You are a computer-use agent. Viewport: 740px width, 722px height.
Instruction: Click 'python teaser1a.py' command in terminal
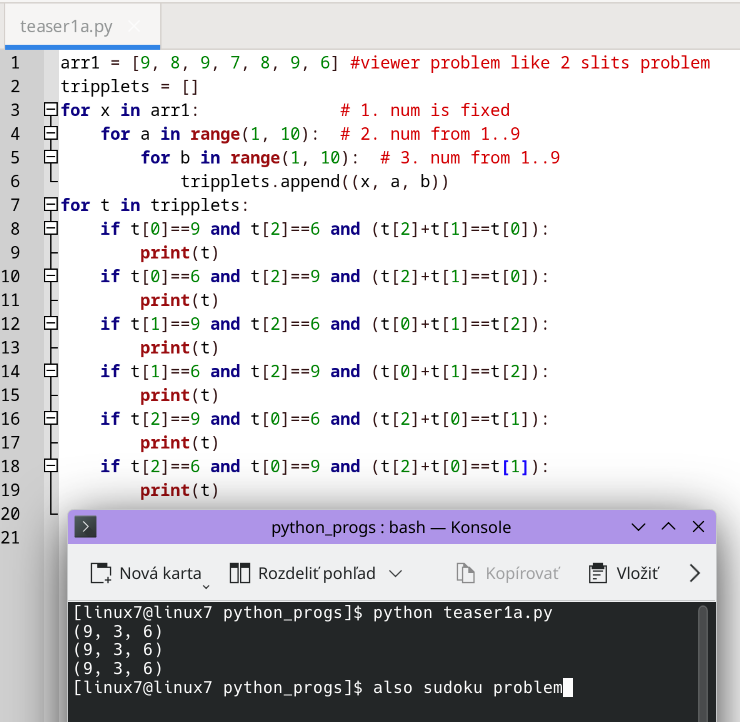[x=462, y=613]
